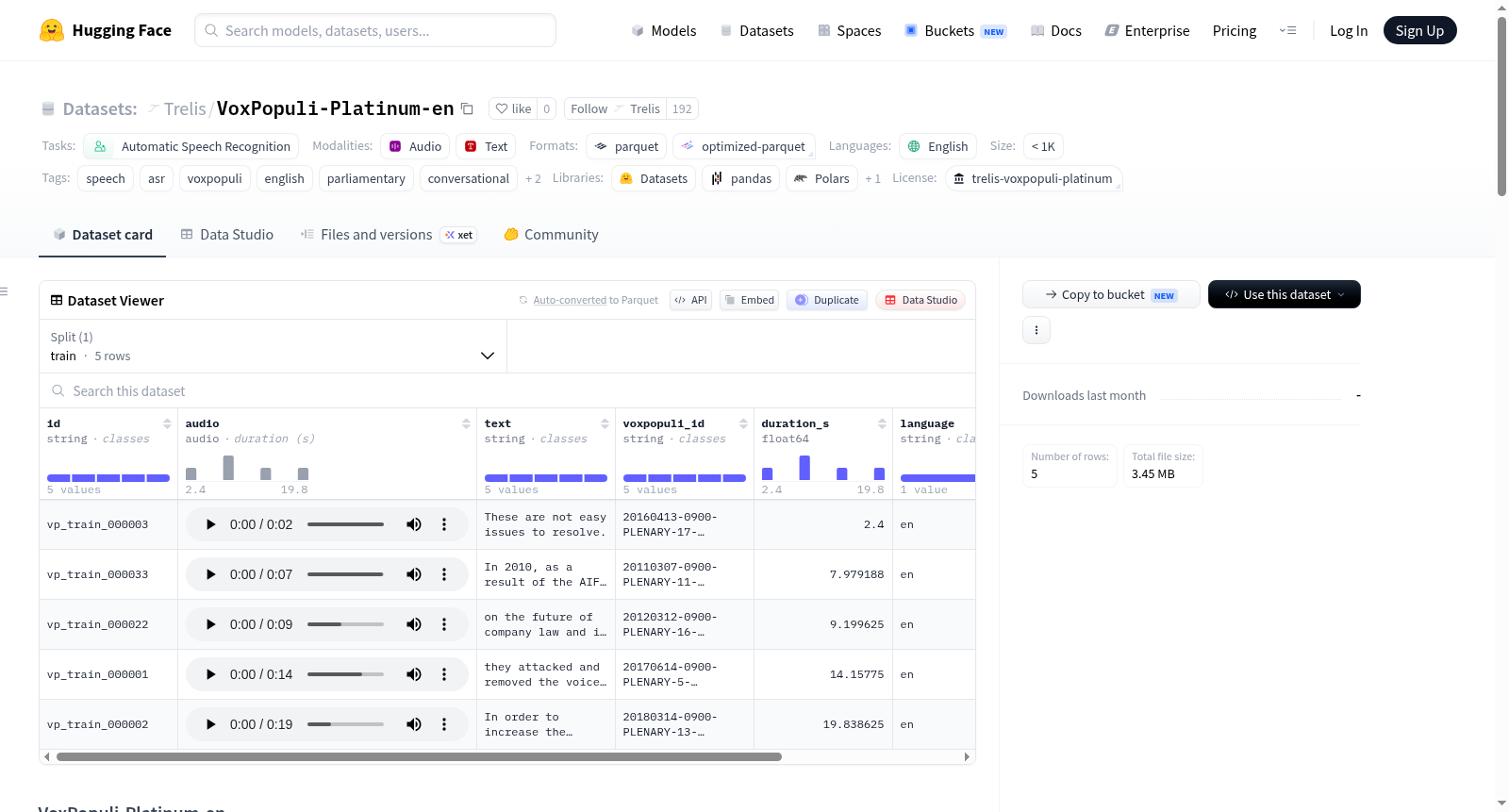Open Data Studio button in viewer header
The width and height of the screenshot is (1509, 812).
point(920,300)
